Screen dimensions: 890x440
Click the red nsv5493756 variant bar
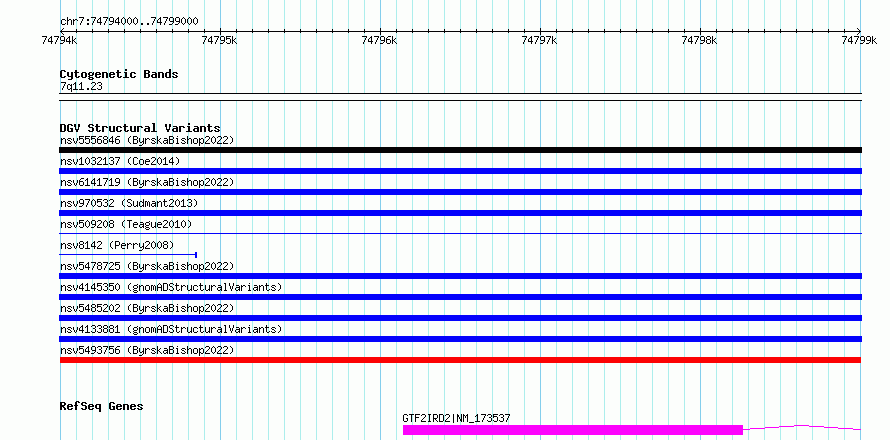point(460,360)
